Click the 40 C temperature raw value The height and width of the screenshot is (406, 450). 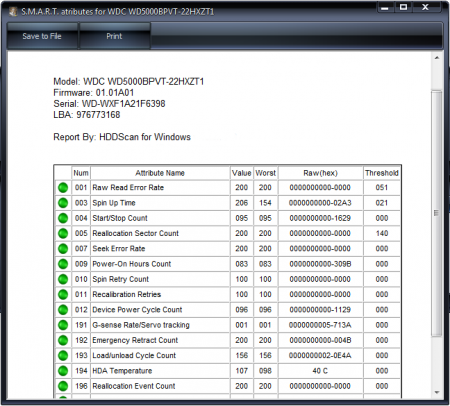click(320, 371)
